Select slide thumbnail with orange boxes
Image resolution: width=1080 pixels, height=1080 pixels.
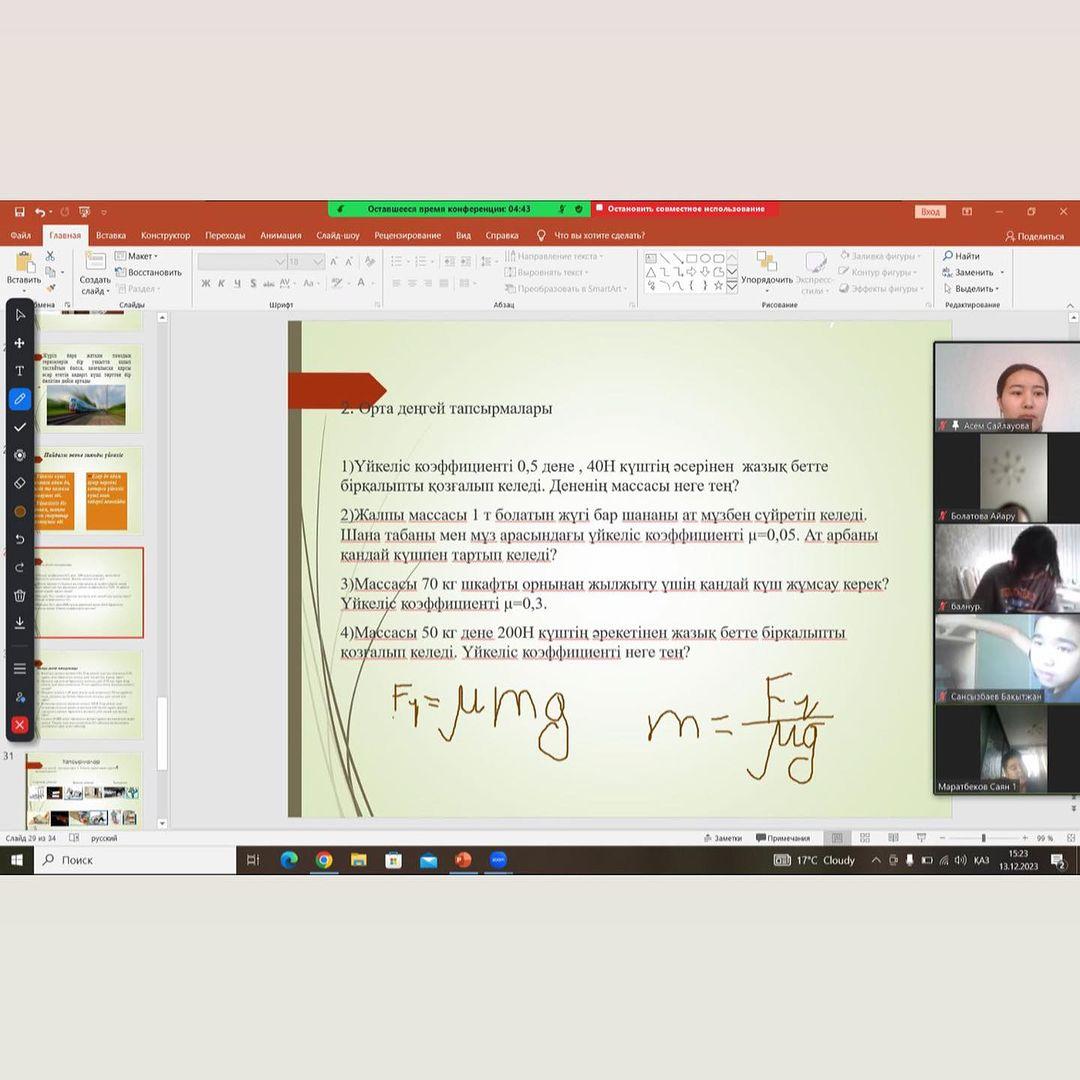pyautogui.click(x=87, y=491)
